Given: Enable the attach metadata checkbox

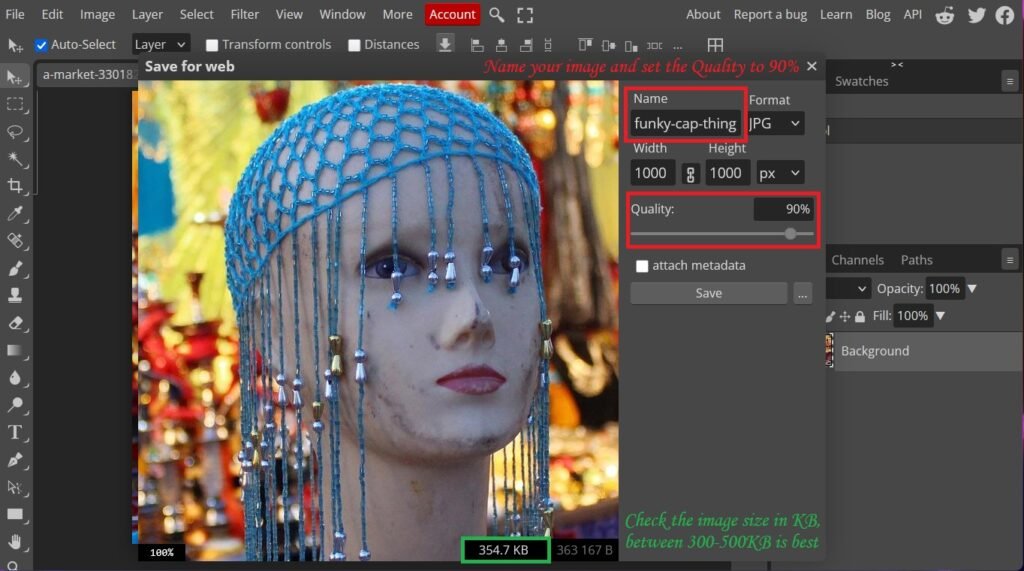Looking at the screenshot, I should pos(642,266).
